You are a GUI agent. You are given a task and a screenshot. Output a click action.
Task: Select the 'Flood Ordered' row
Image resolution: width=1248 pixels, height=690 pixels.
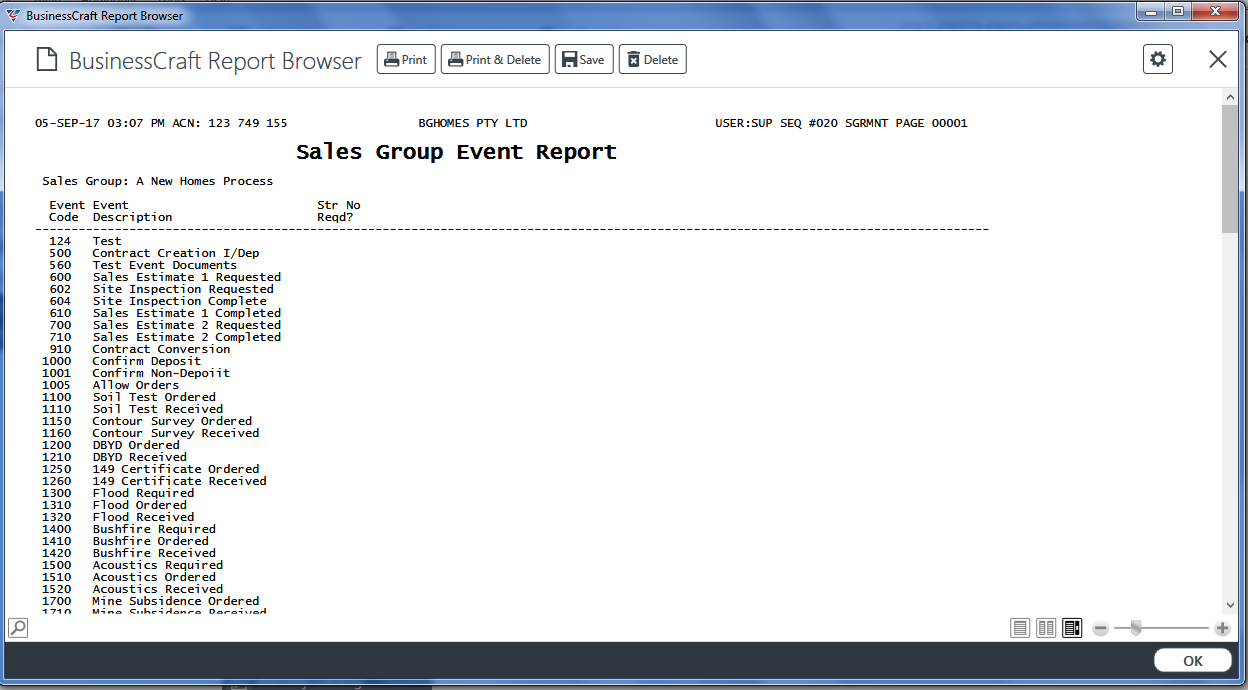(140, 505)
